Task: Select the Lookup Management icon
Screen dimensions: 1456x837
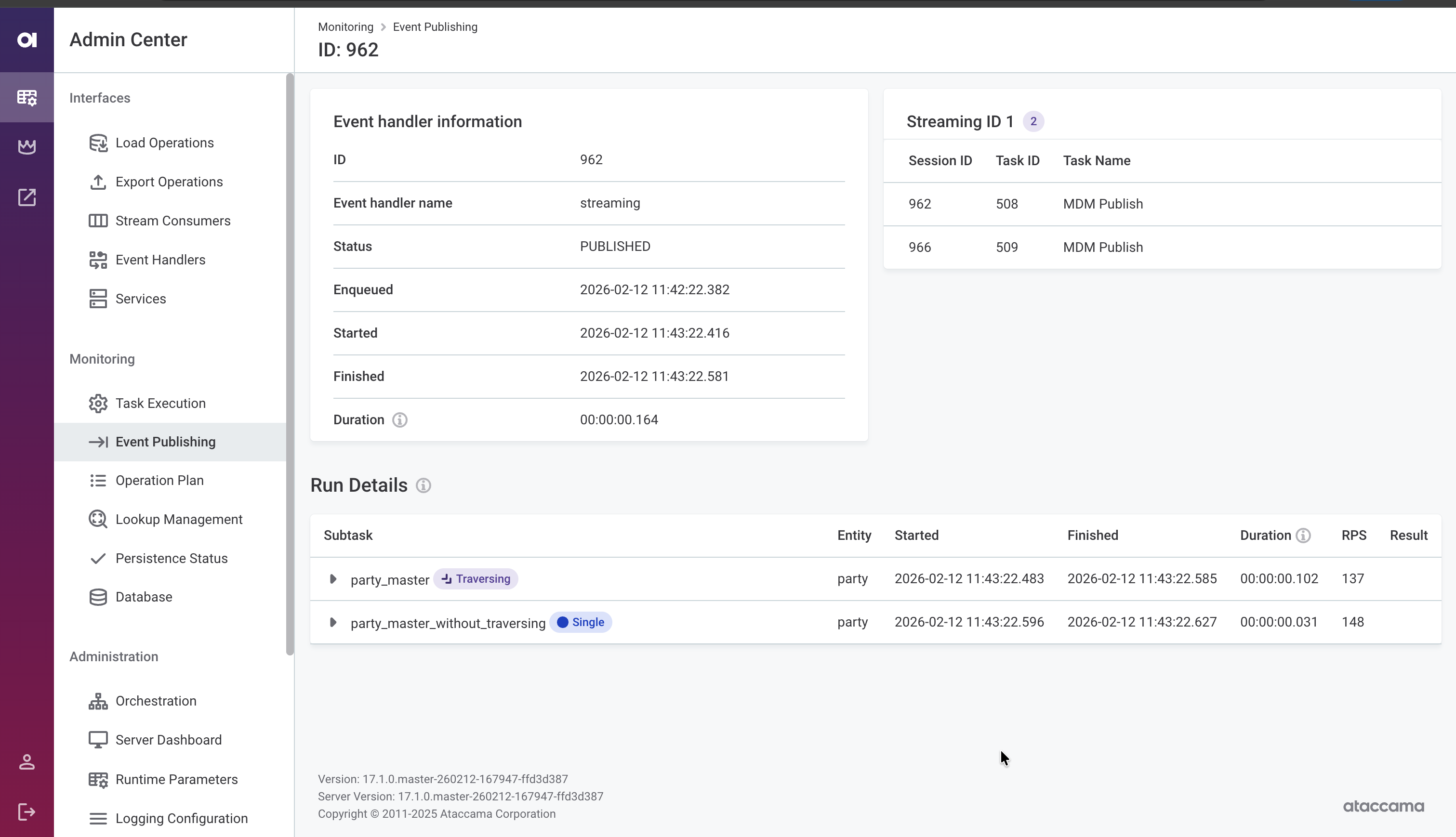Action: [98, 519]
